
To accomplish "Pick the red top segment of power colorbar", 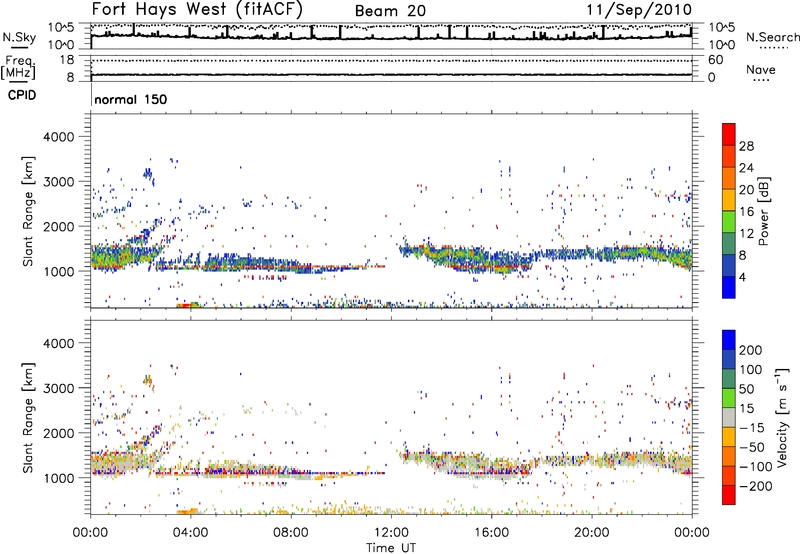I will point(729,134).
